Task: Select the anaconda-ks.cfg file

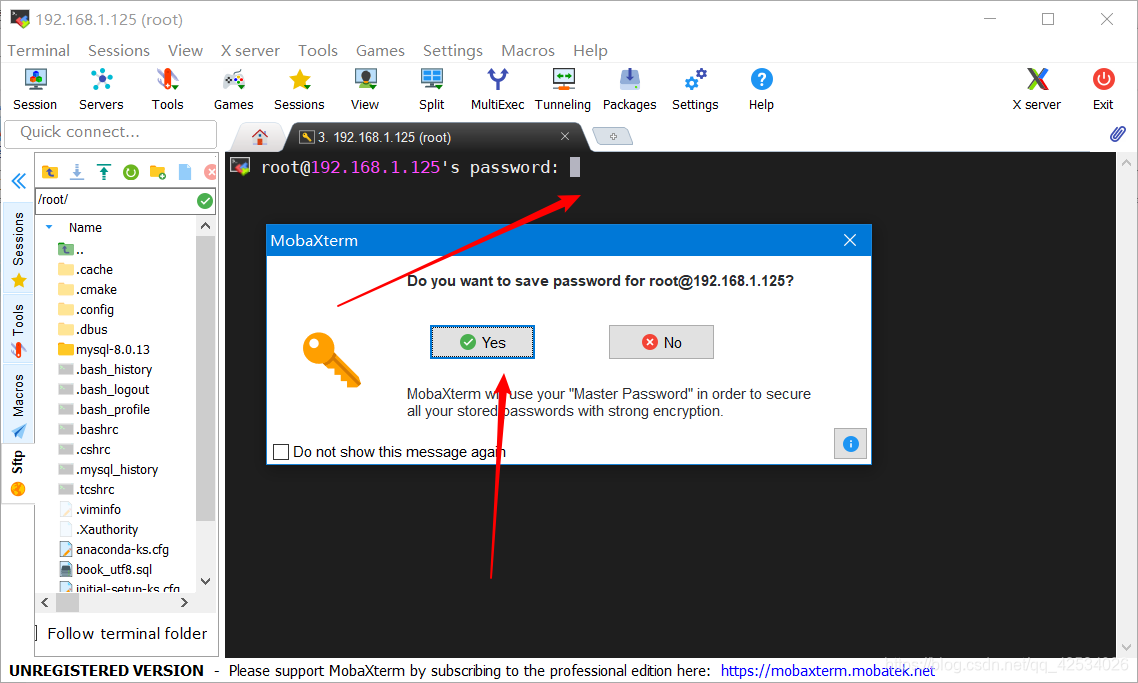Action: (122, 549)
